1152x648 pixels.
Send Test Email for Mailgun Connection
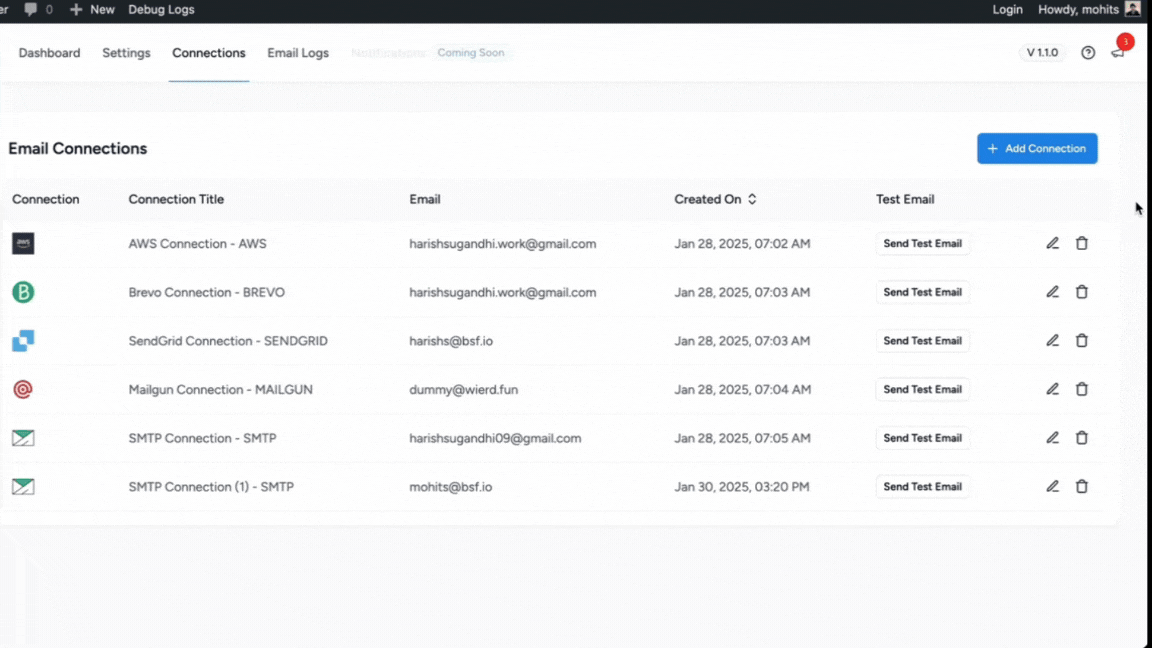(922, 389)
